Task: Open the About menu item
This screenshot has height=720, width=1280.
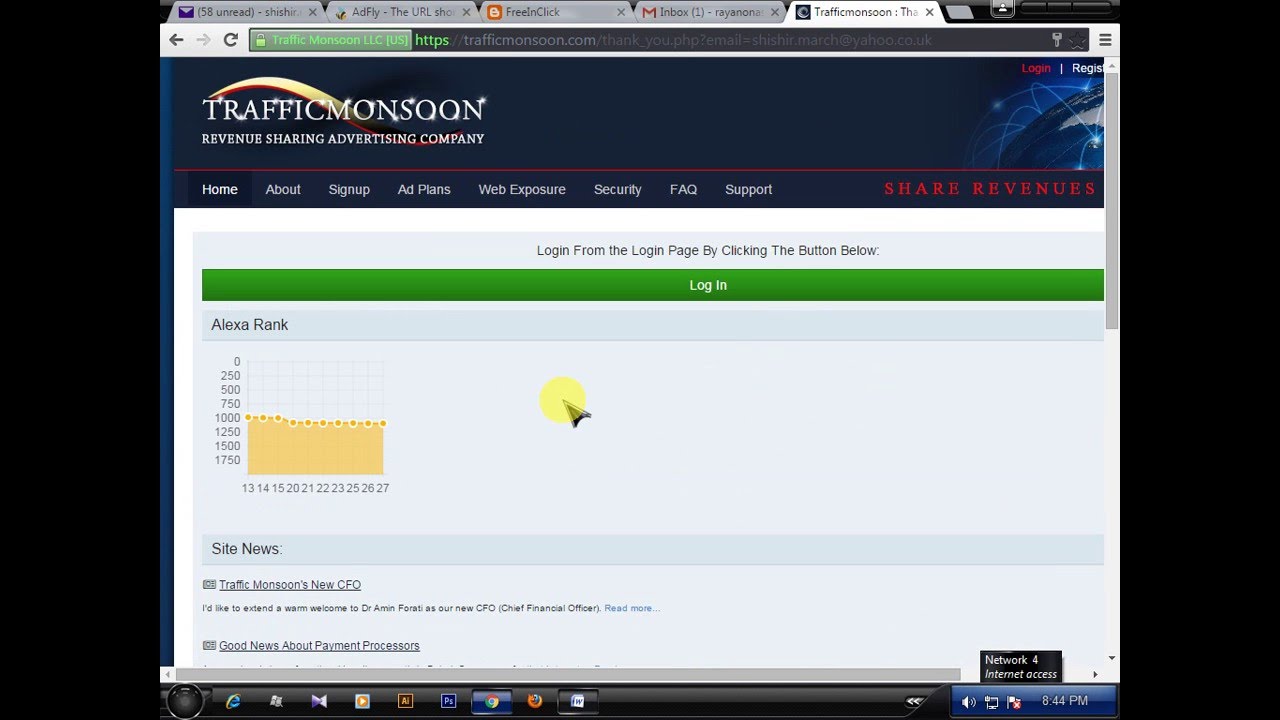Action: tap(283, 189)
